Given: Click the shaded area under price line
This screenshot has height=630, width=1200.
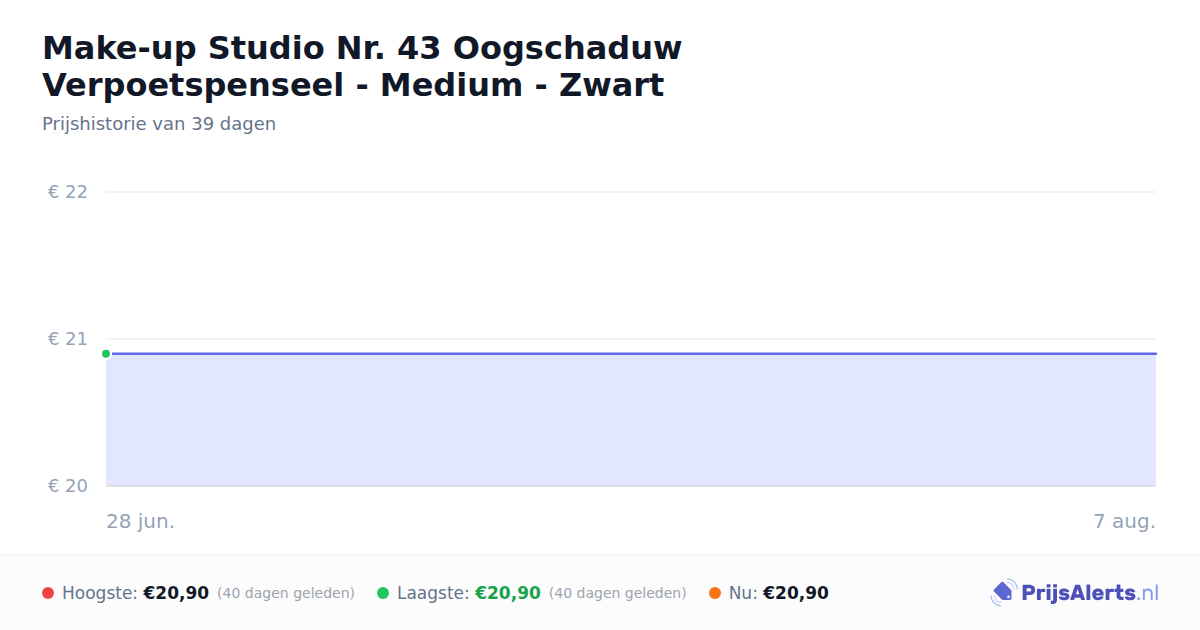Looking at the screenshot, I should [631, 420].
